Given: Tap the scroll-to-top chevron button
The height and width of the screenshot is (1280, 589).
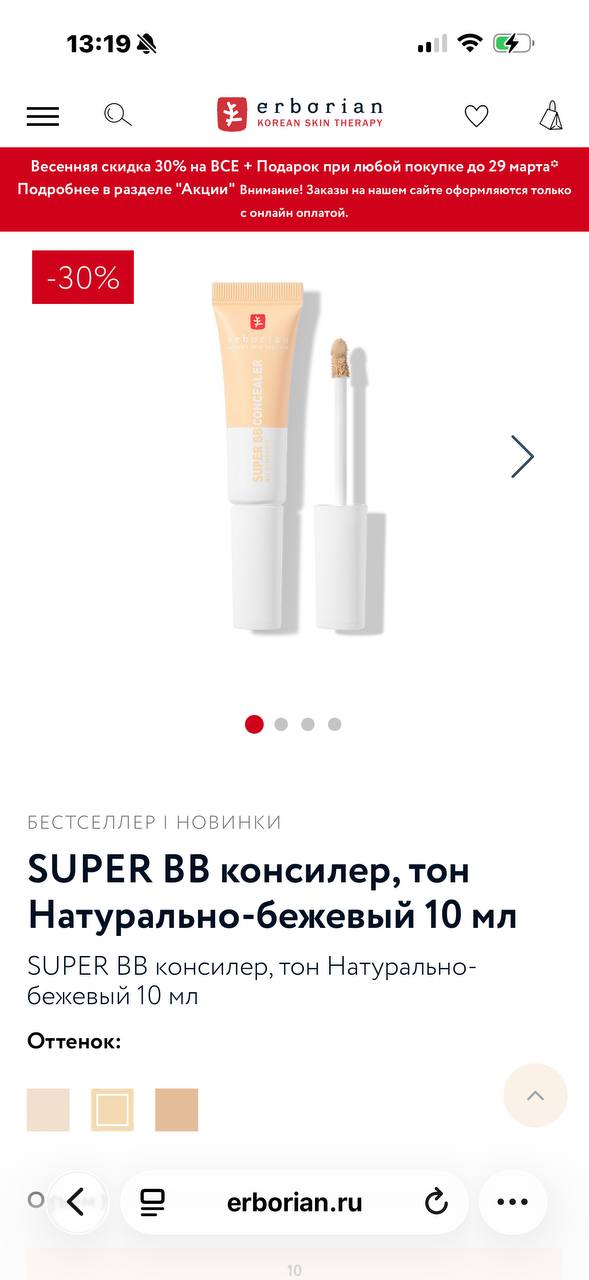Looking at the screenshot, I should [535, 1096].
